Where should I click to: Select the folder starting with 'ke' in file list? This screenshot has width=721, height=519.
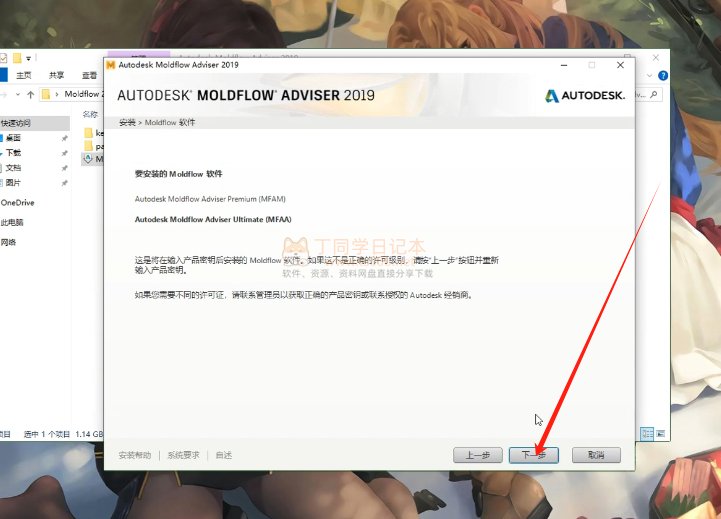[94, 133]
